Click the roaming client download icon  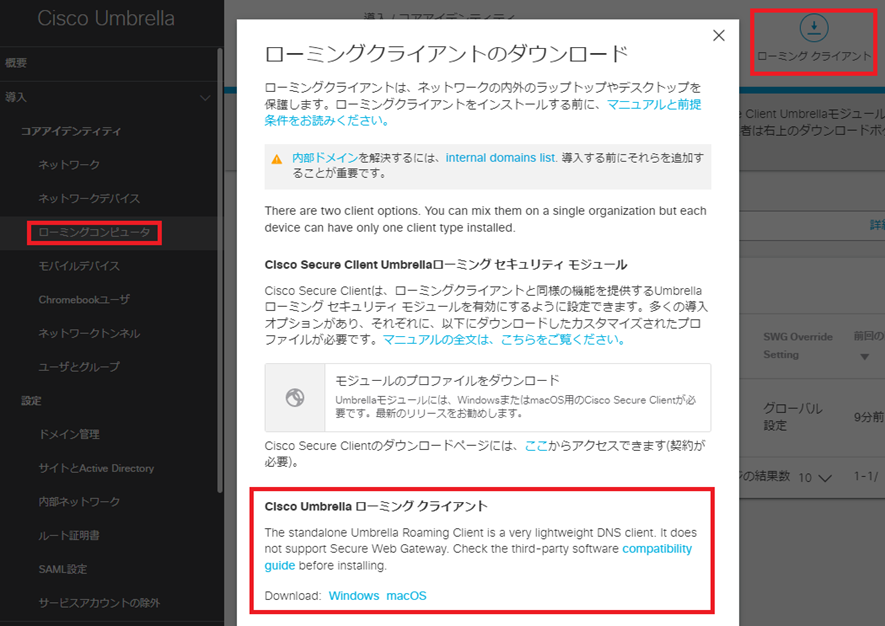point(814,27)
